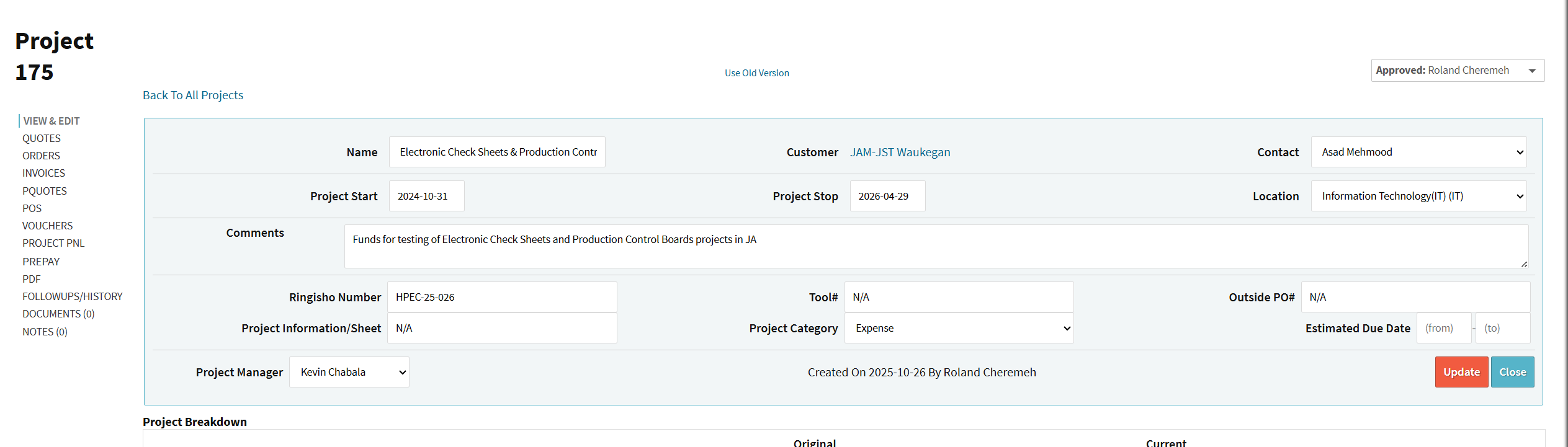Image resolution: width=1568 pixels, height=447 pixels.
Task: Click the red Update button
Action: tap(1461, 373)
